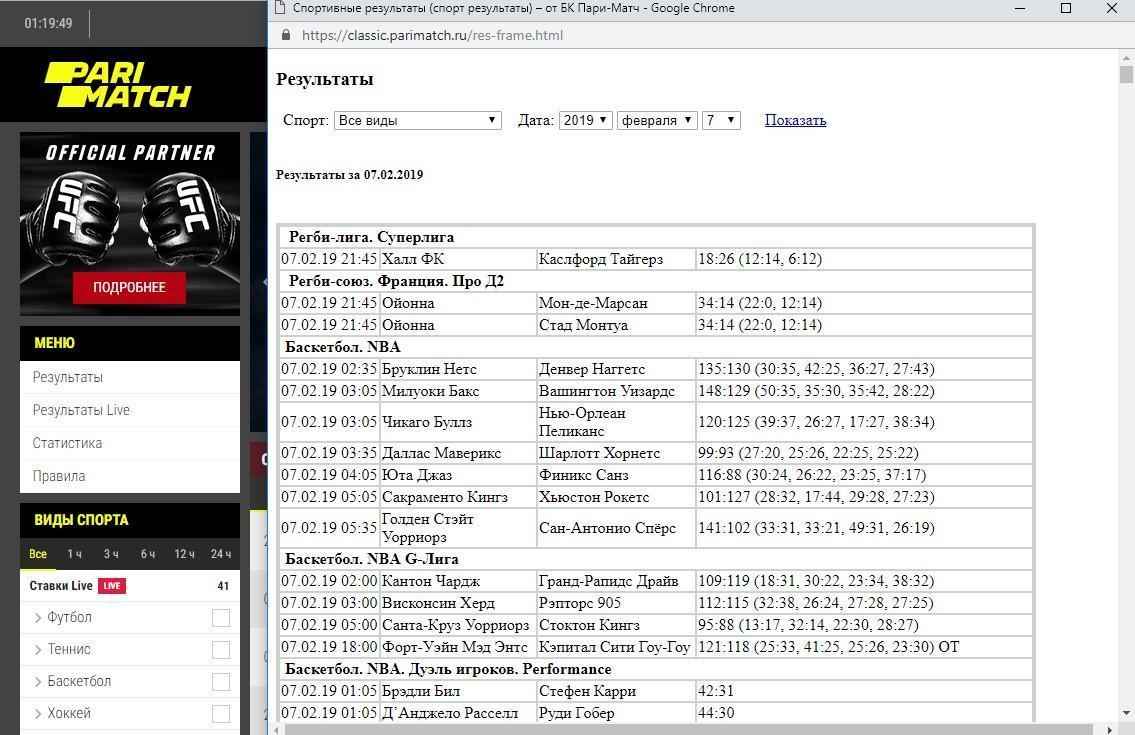This screenshot has width=1135, height=735.
Task: Tick the Футбол checkbox
Action: coord(221,618)
